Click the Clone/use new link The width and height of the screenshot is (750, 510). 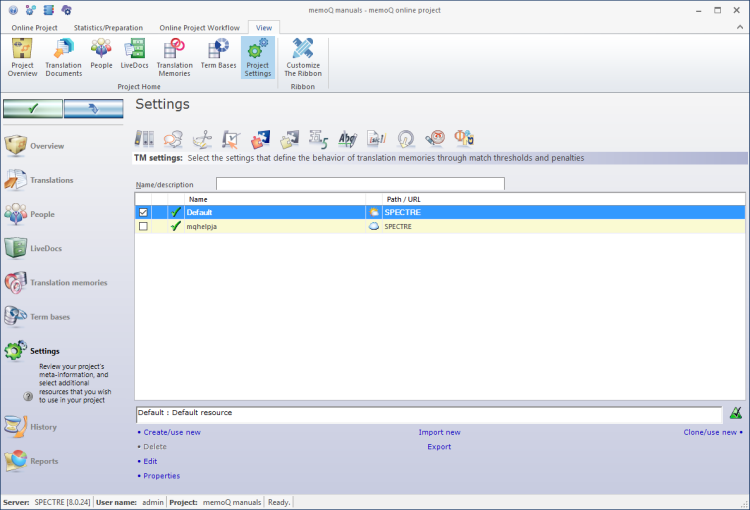point(710,432)
